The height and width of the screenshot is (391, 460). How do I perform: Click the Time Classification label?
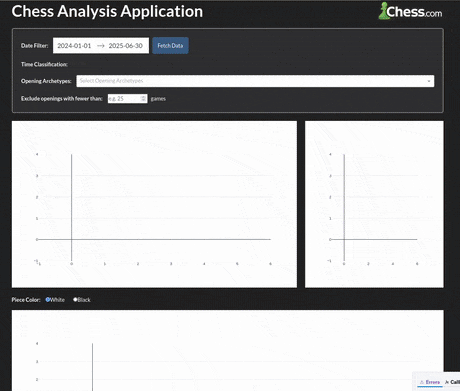[44, 64]
